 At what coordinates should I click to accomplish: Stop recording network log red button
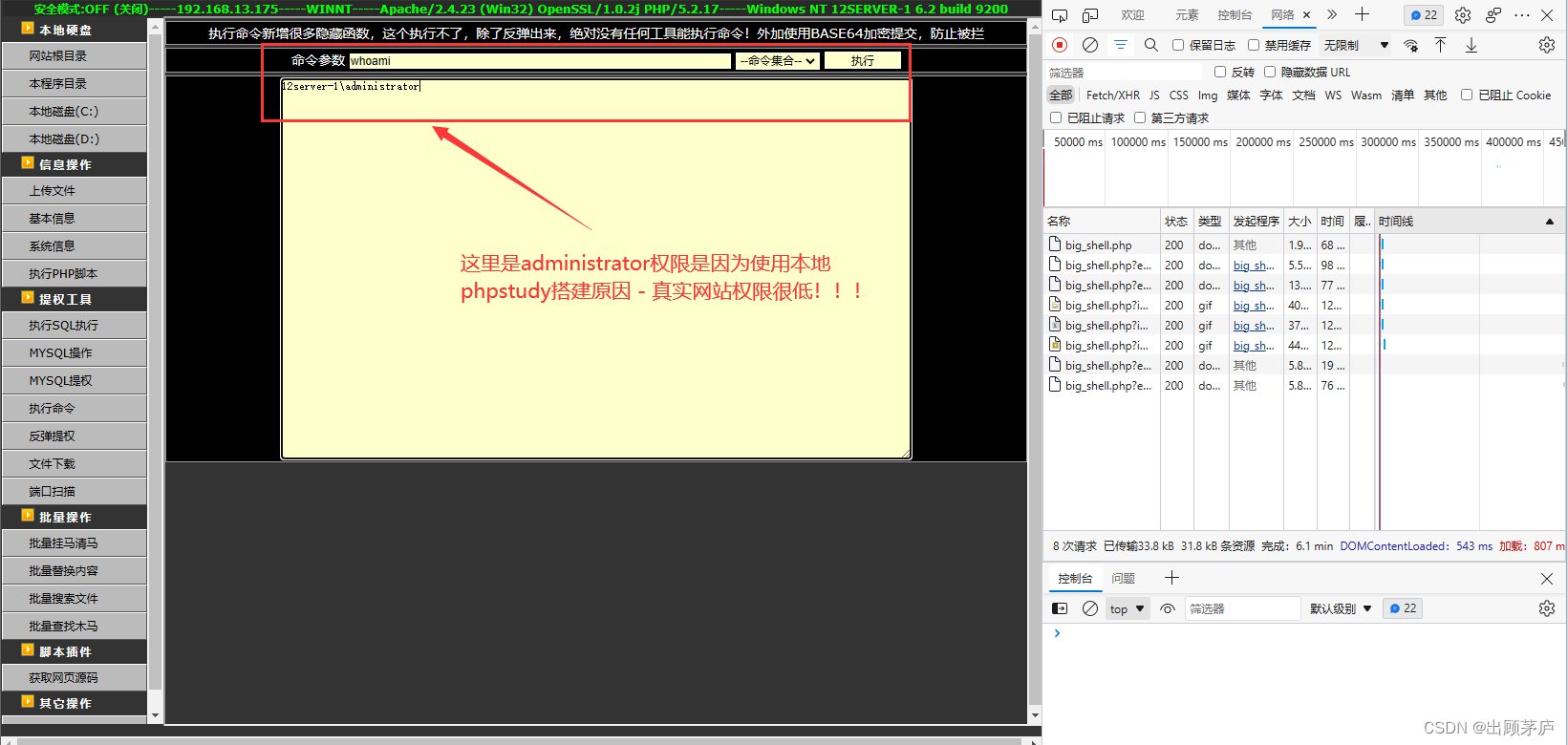(x=1060, y=45)
